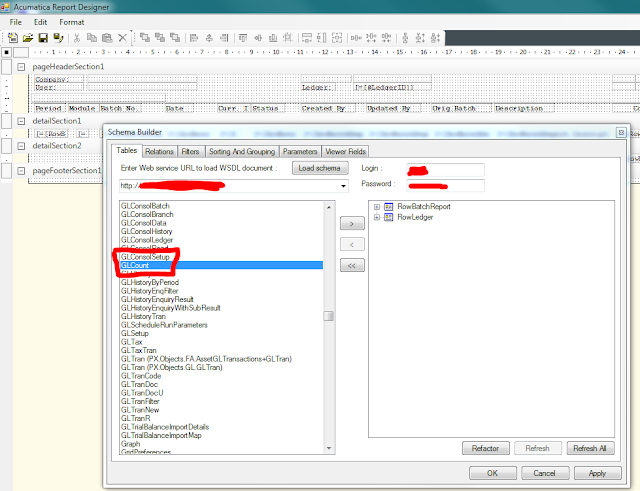
Task: Click the Align Lefts toolbar icon
Action: pos(194,38)
